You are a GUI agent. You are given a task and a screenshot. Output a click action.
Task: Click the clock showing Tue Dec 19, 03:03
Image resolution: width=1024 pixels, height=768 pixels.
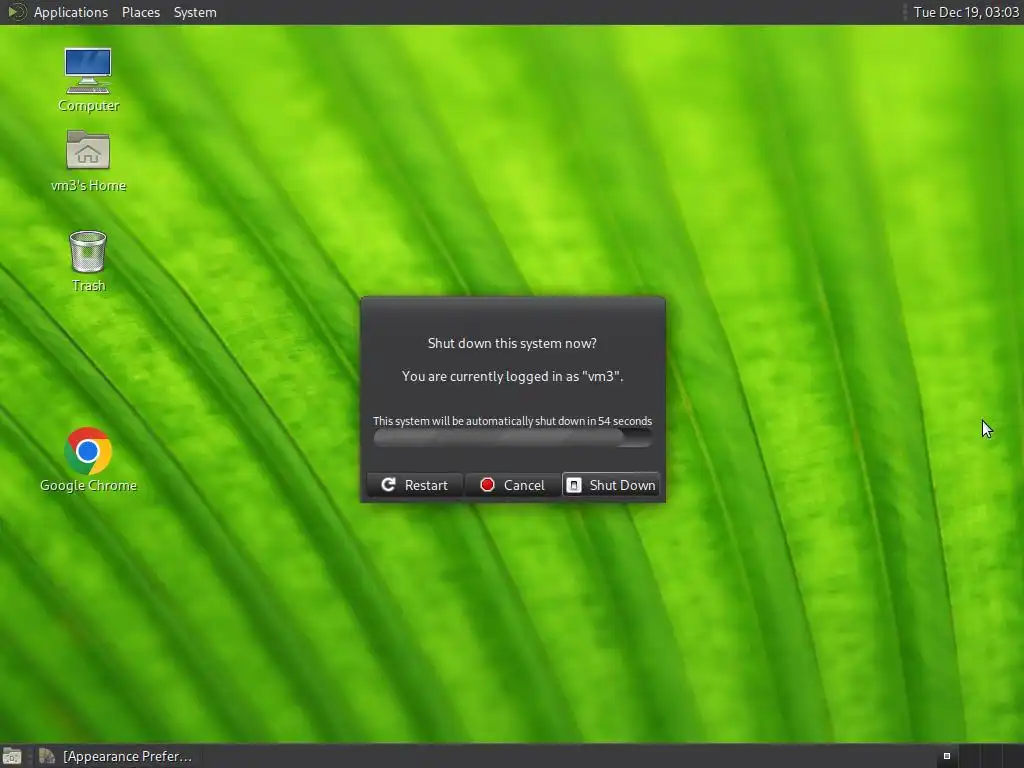click(x=966, y=12)
